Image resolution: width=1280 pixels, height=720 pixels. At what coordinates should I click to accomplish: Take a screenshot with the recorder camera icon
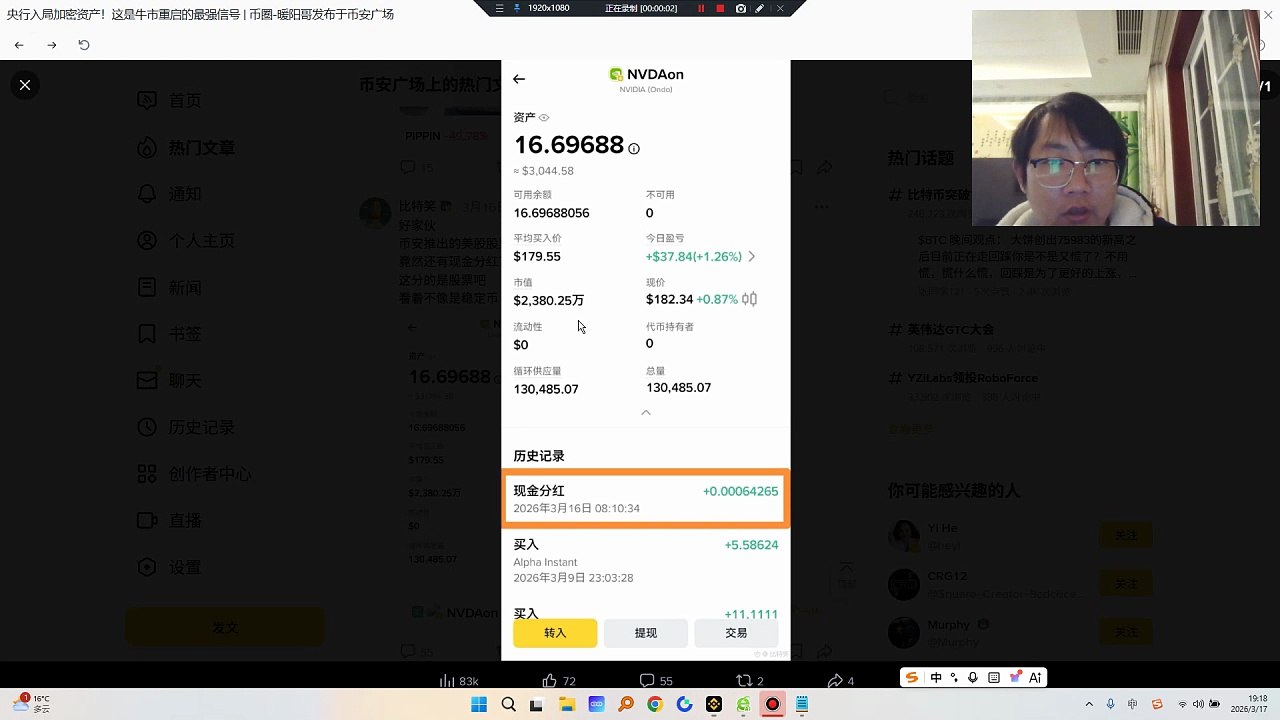[741, 8]
